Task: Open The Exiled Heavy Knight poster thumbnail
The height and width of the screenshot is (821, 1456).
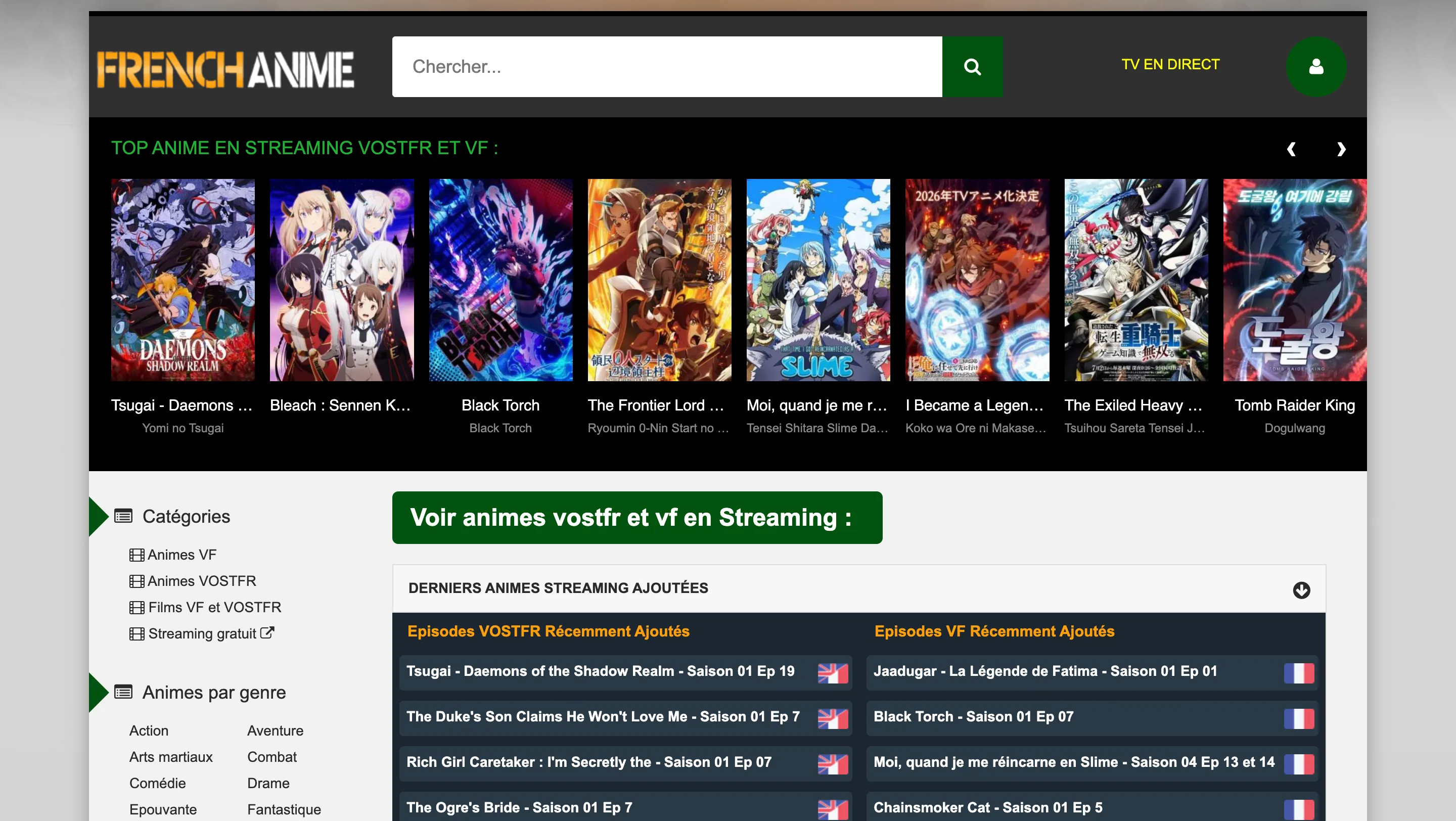Action: [1136, 280]
